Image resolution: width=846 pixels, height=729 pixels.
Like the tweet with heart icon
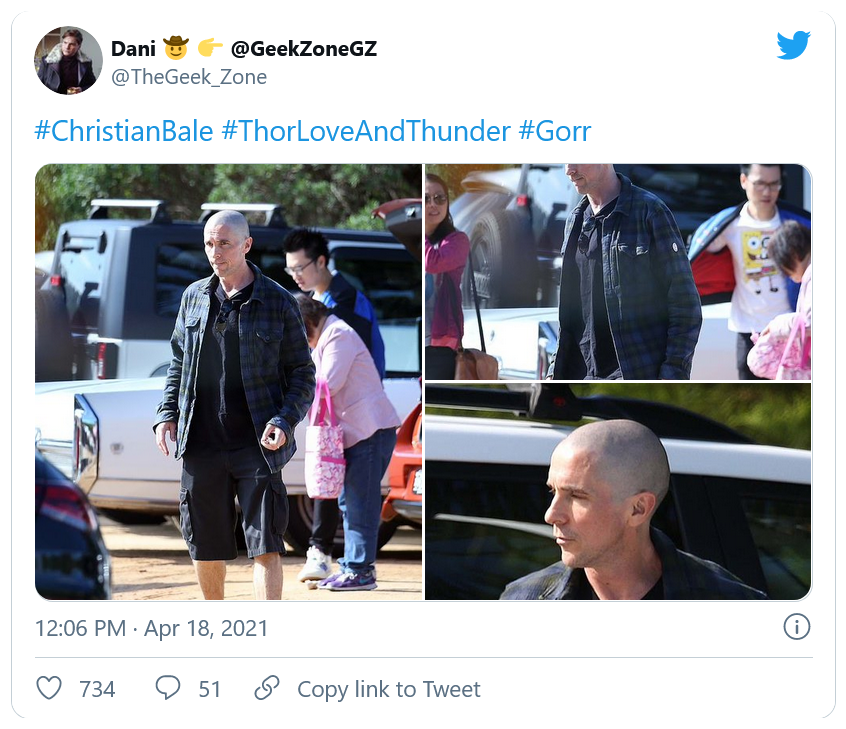49,689
